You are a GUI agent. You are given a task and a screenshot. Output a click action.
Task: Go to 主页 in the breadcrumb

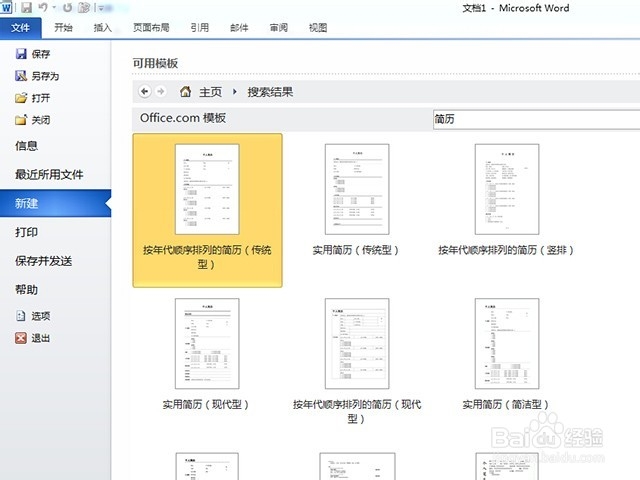click(210, 92)
